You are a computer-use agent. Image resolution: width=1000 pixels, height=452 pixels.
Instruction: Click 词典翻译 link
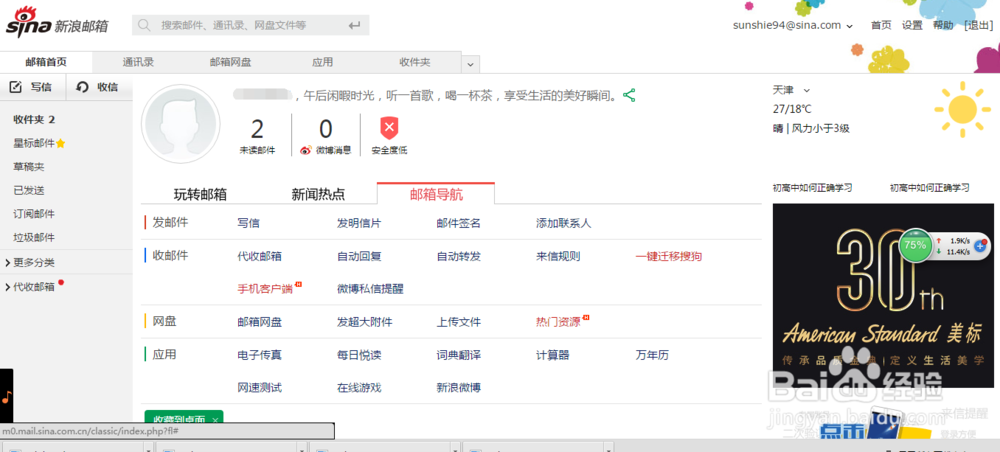tap(459, 355)
